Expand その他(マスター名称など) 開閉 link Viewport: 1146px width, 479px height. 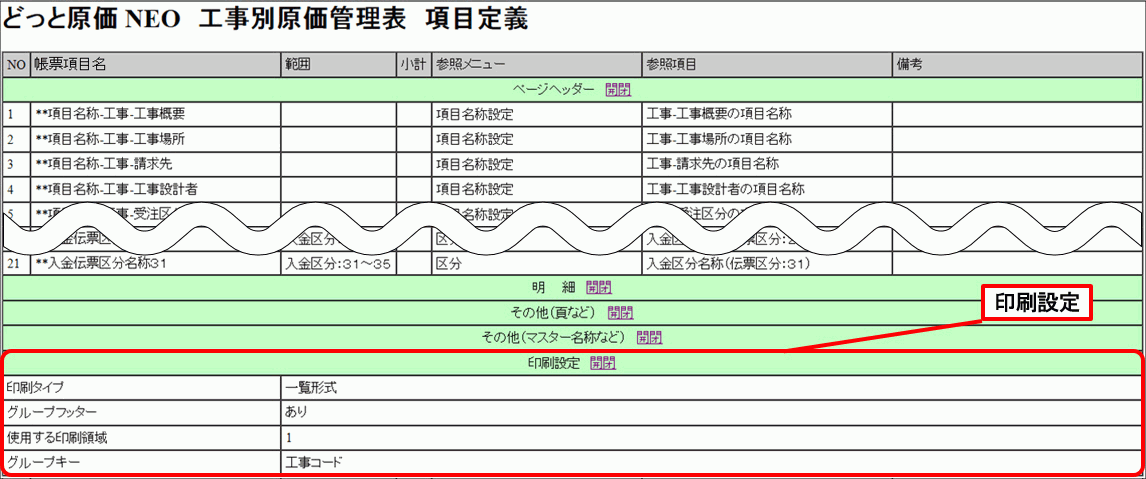650,337
